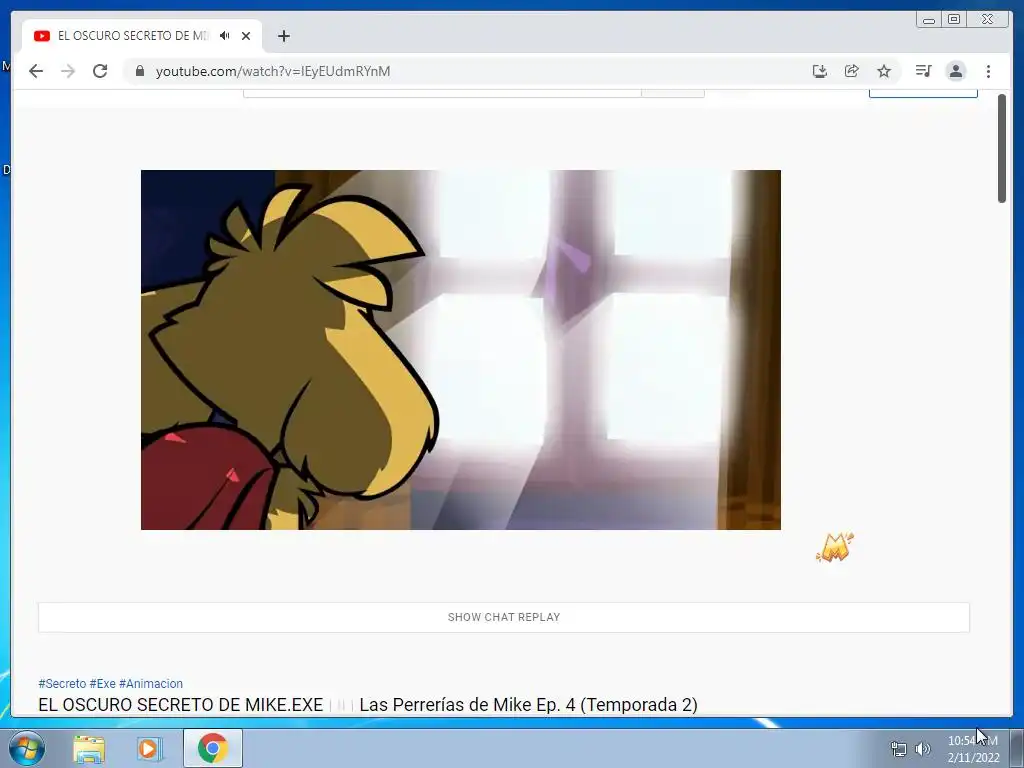Click the taskbar clock showing 2/11/2022
This screenshot has height=768, width=1024.
click(973, 749)
